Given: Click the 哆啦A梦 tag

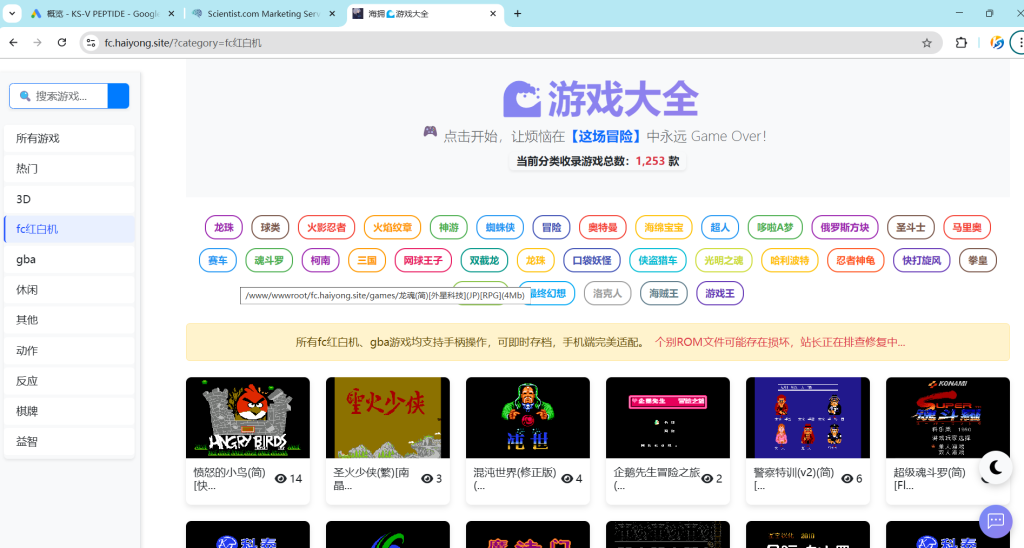Looking at the screenshot, I should pyautogui.click(x=775, y=227).
